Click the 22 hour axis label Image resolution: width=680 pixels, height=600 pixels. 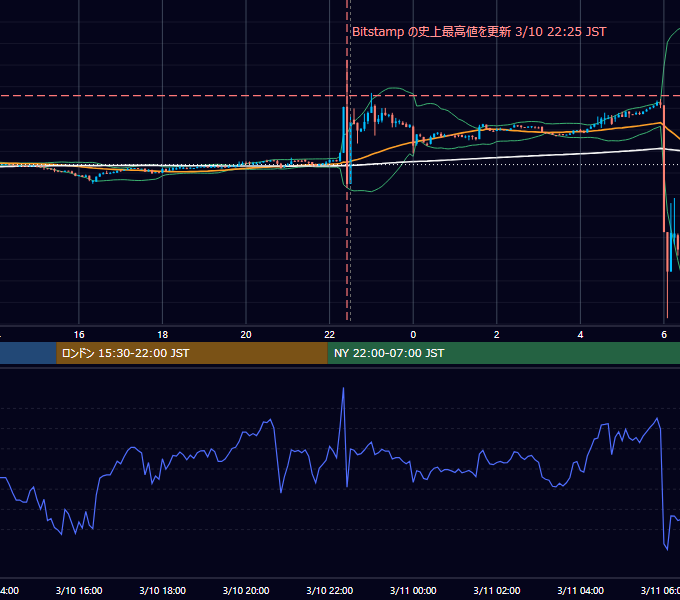coord(330,335)
